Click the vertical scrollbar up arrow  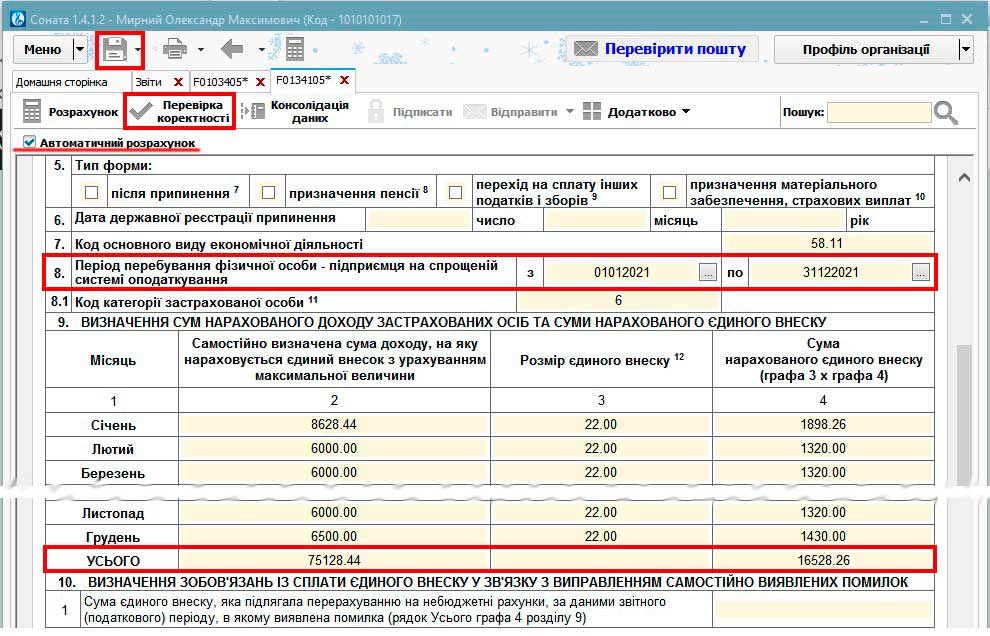(x=964, y=178)
